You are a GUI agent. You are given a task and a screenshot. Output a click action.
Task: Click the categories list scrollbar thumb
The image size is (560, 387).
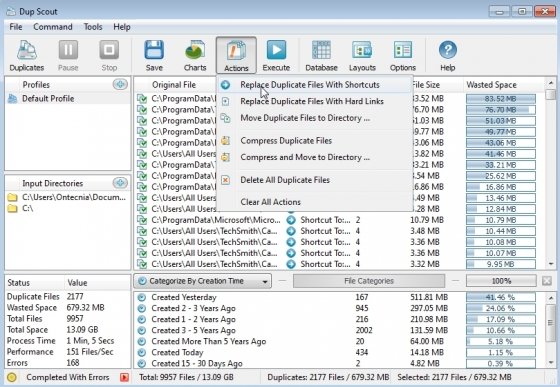(x=551, y=323)
